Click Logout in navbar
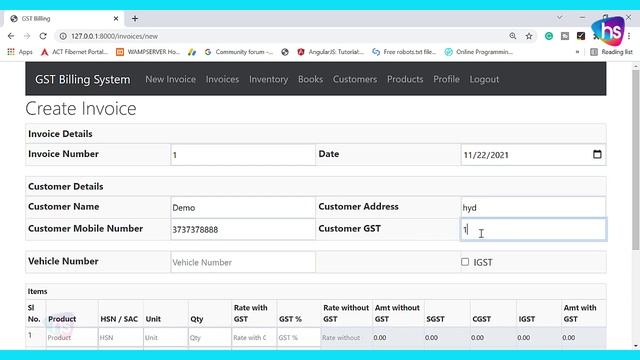This screenshot has height=360, width=640. point(484,79)
